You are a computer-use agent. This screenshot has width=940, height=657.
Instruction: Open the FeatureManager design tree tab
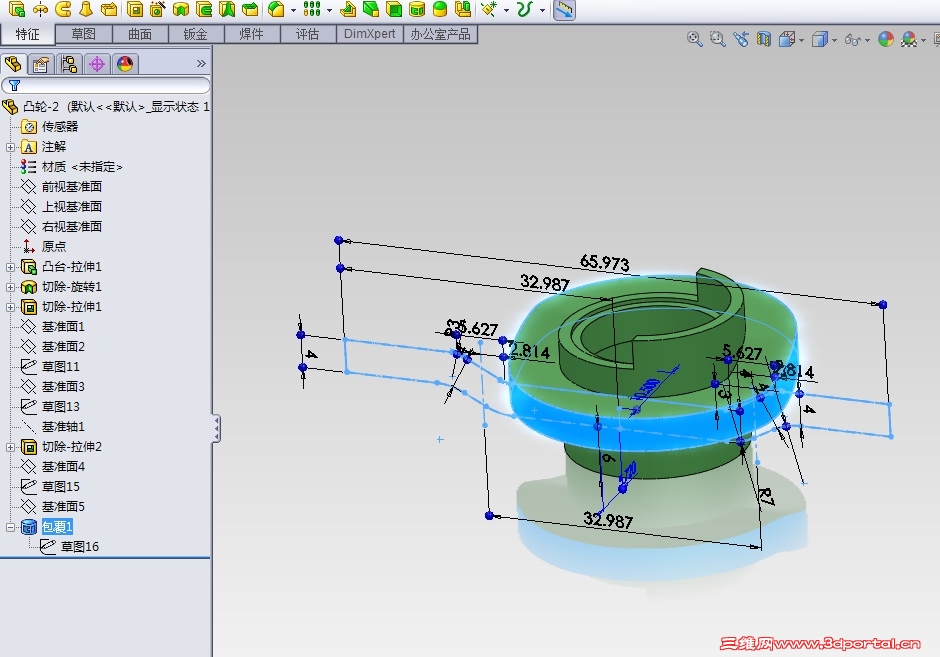click(13, 64)
